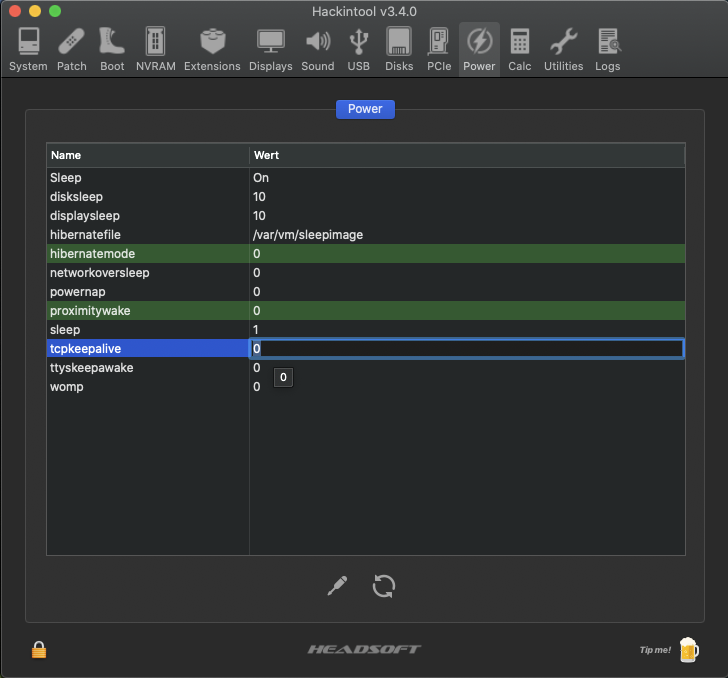Image resolution: width=728 pixels, height=678 pixels.
Task: Show the Disks section
Action: coord(399,50)
